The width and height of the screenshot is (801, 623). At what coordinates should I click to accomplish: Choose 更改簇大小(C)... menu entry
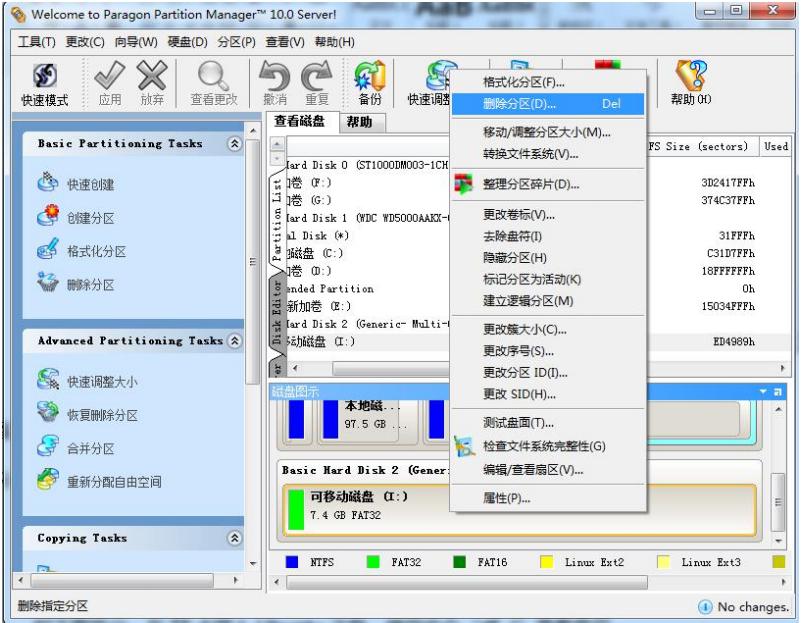(548, 329)
